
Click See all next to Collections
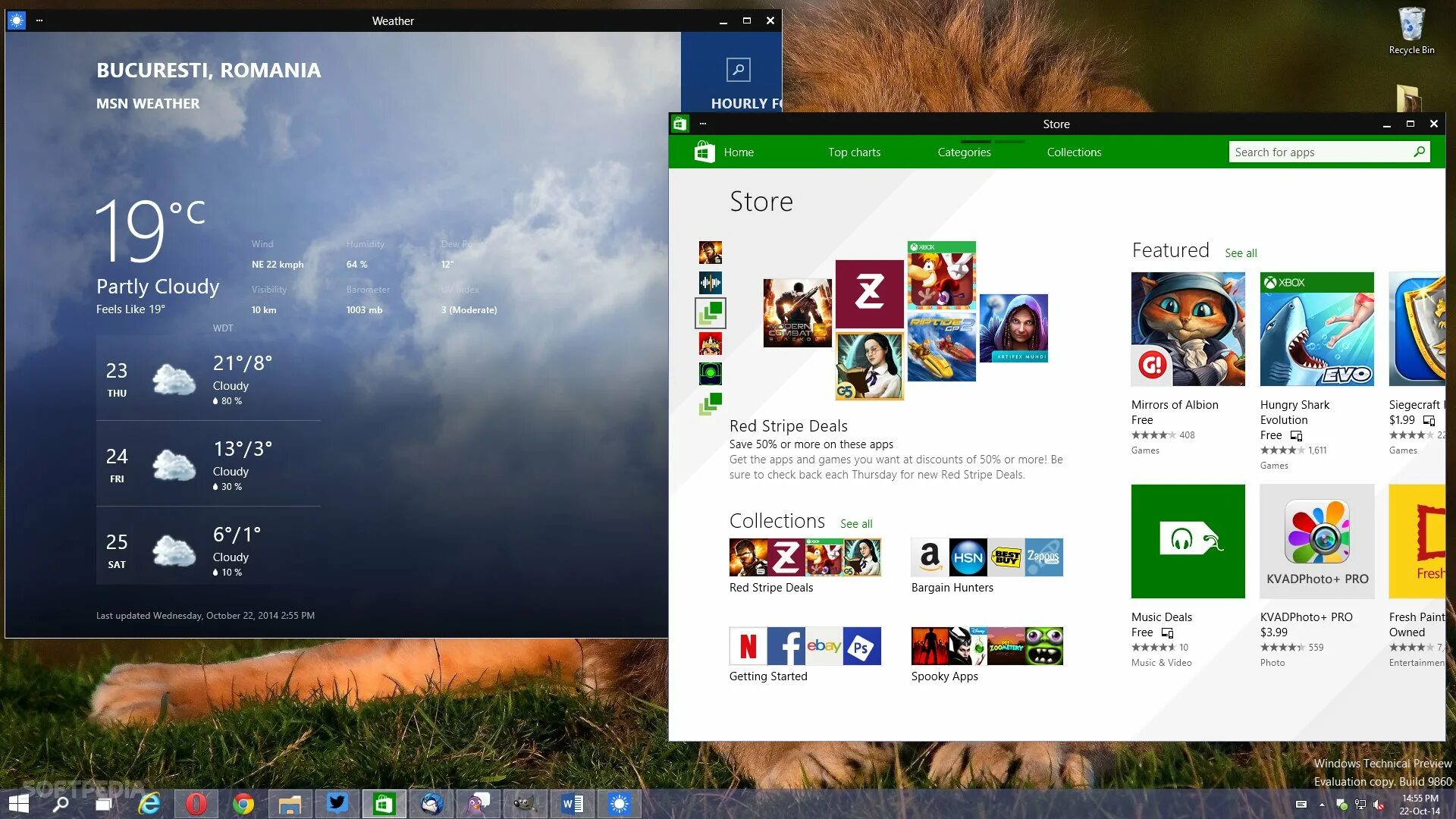pos(856,524)
